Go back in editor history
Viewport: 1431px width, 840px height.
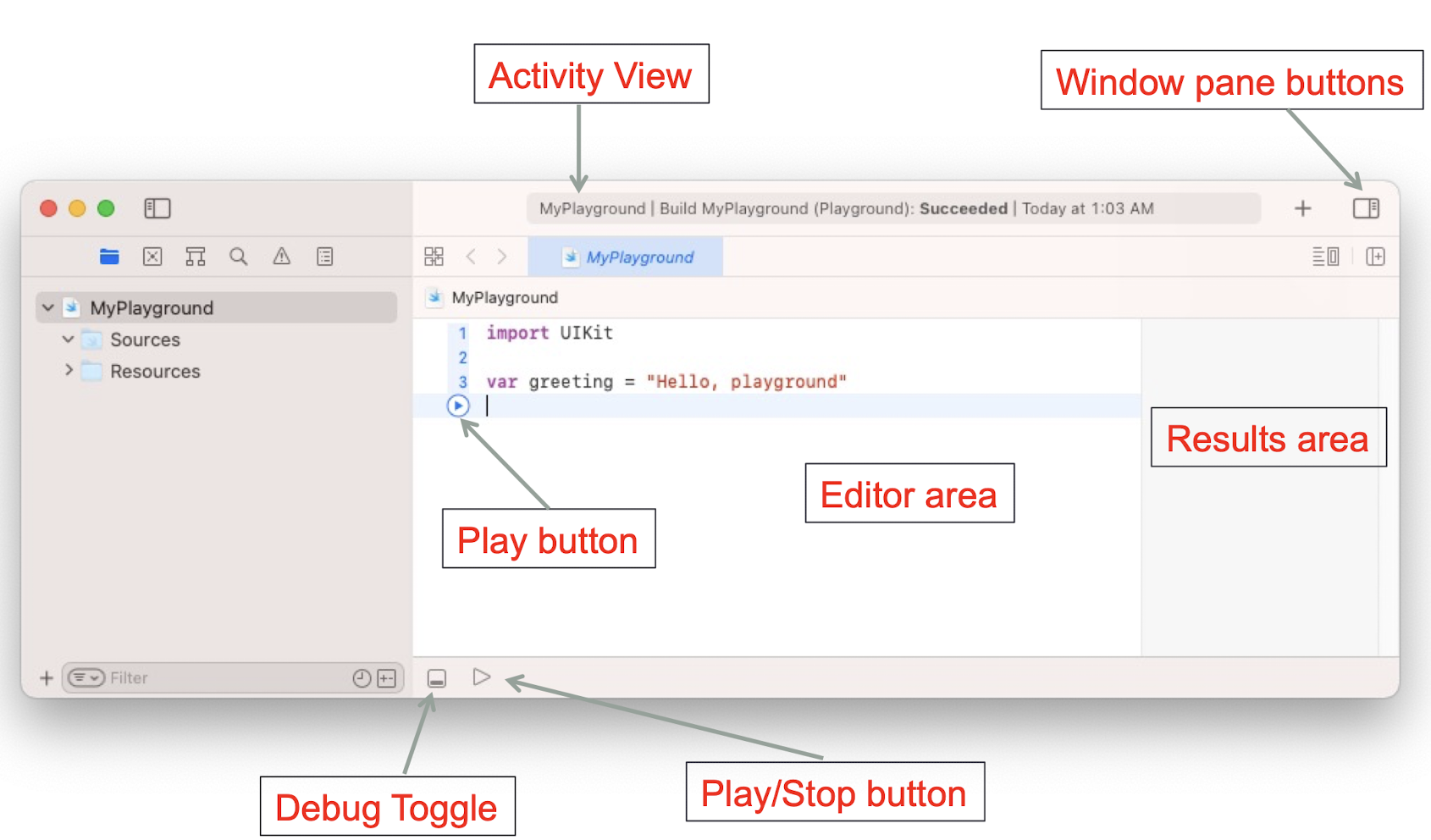click(471, 257)
